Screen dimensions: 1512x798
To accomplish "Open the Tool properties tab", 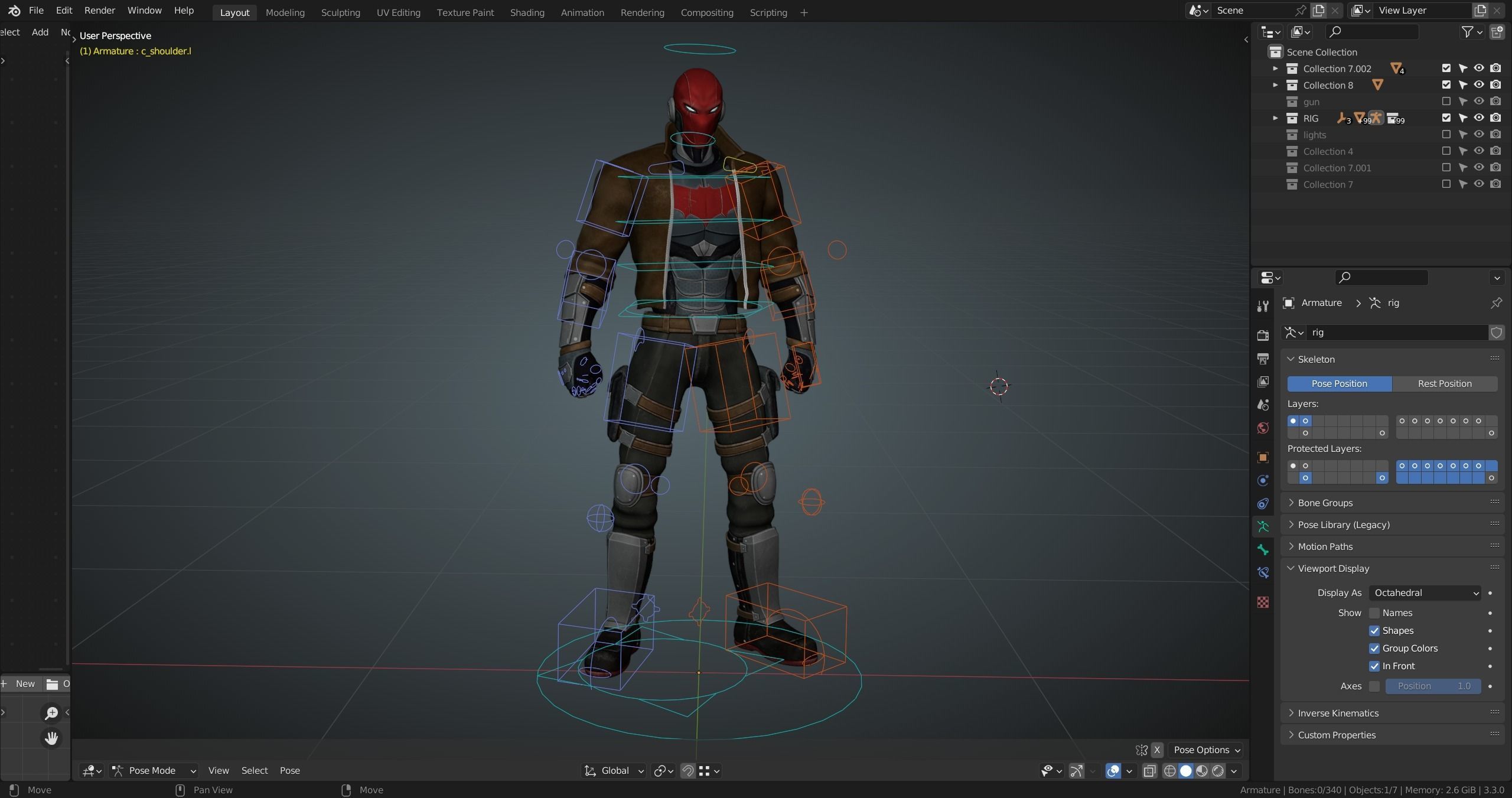I will 1263,306.
